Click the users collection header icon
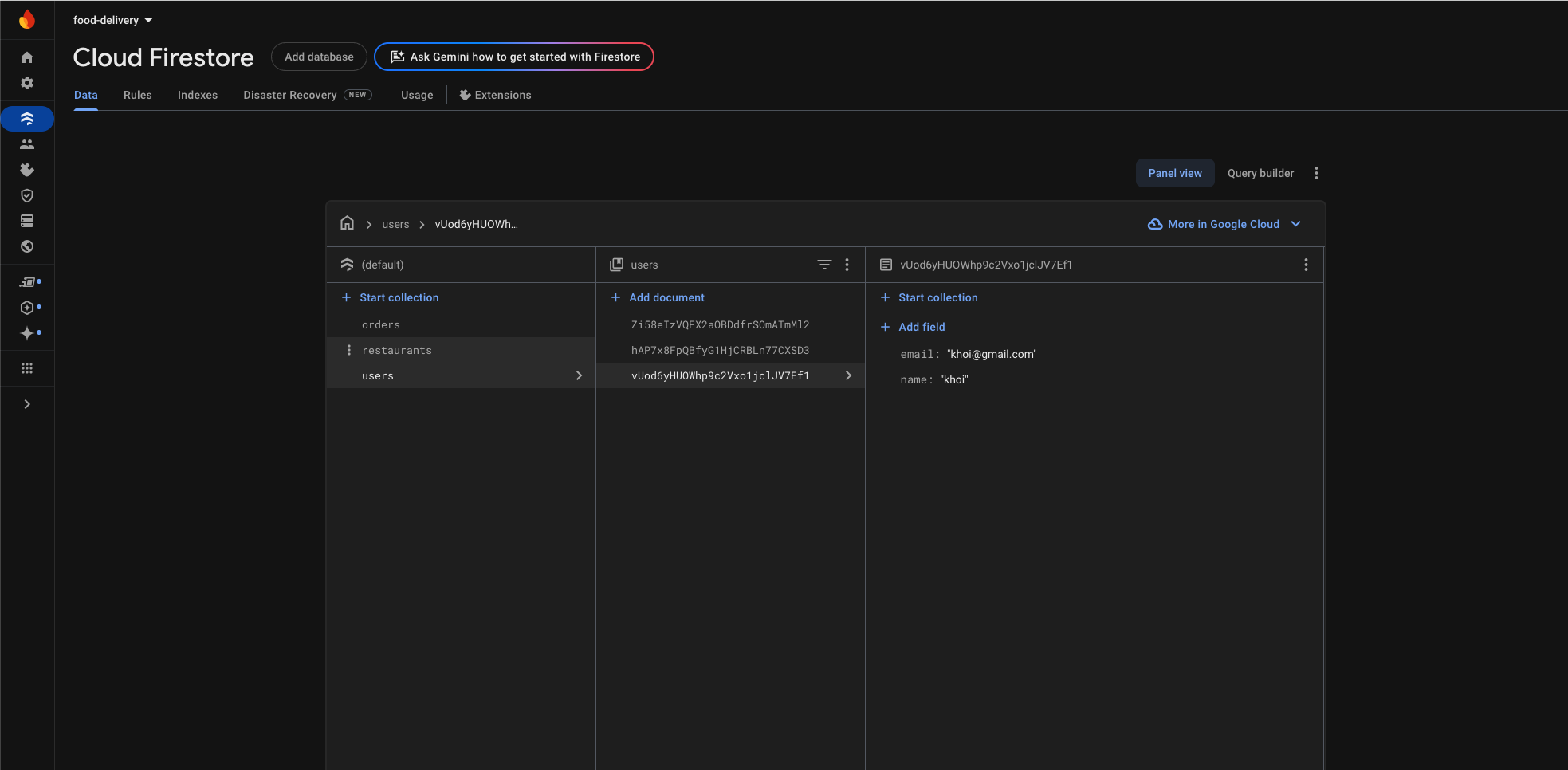Viewport: 1568px width, 770px height. pos(616,265)
